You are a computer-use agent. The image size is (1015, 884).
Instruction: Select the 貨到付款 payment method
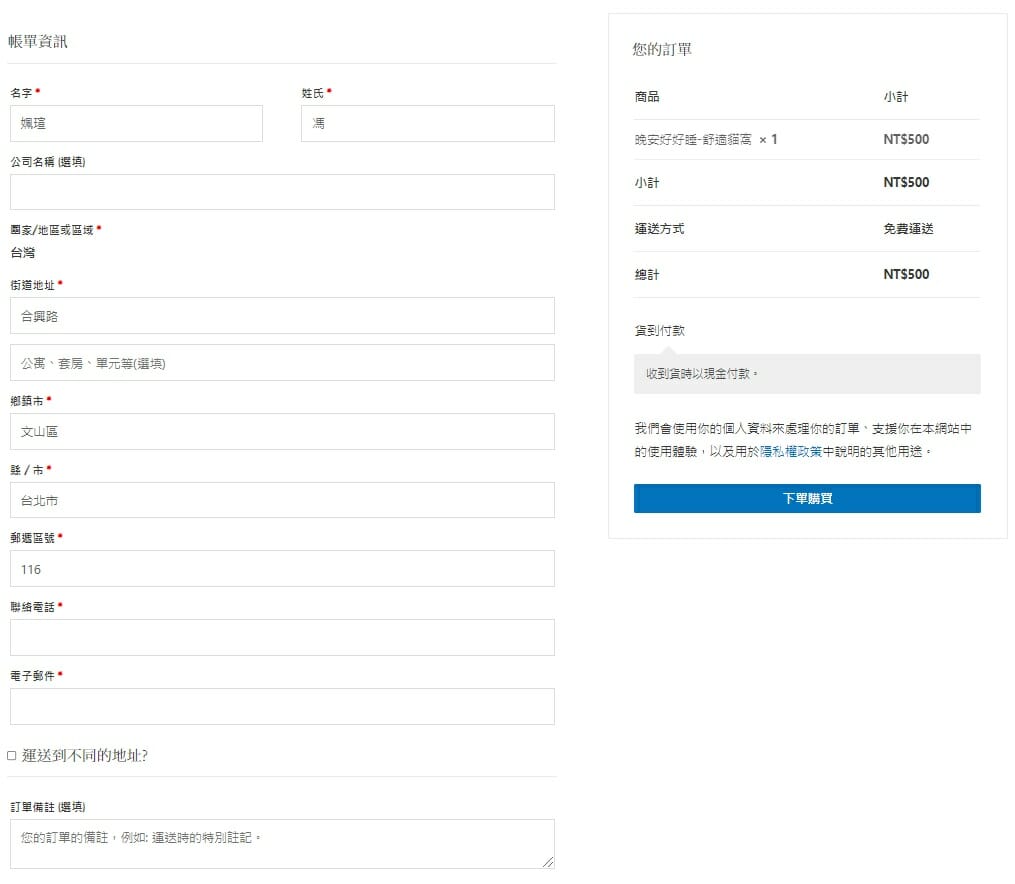pos(660,331)
